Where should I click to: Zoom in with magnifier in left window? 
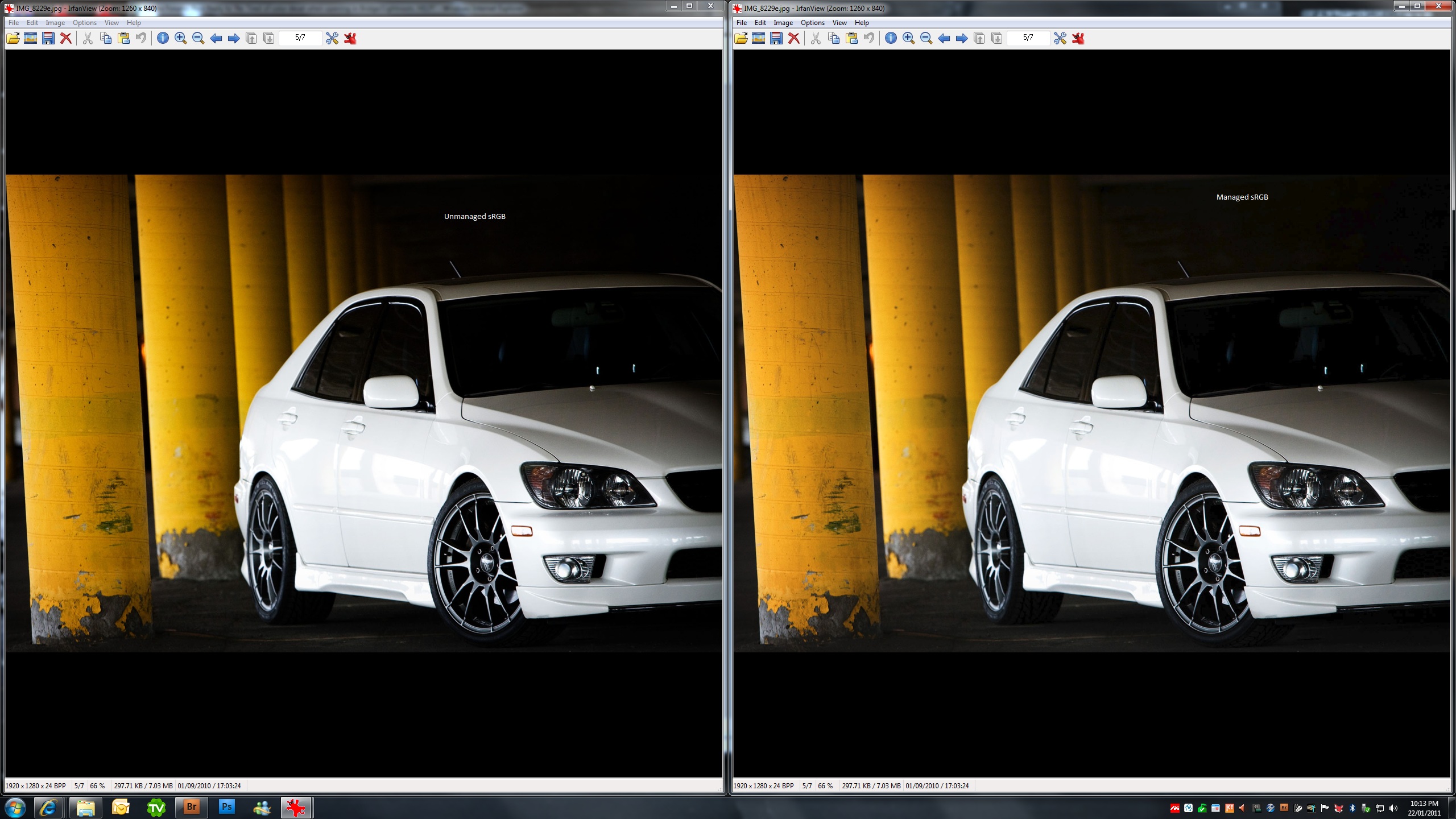click(180, 38)
